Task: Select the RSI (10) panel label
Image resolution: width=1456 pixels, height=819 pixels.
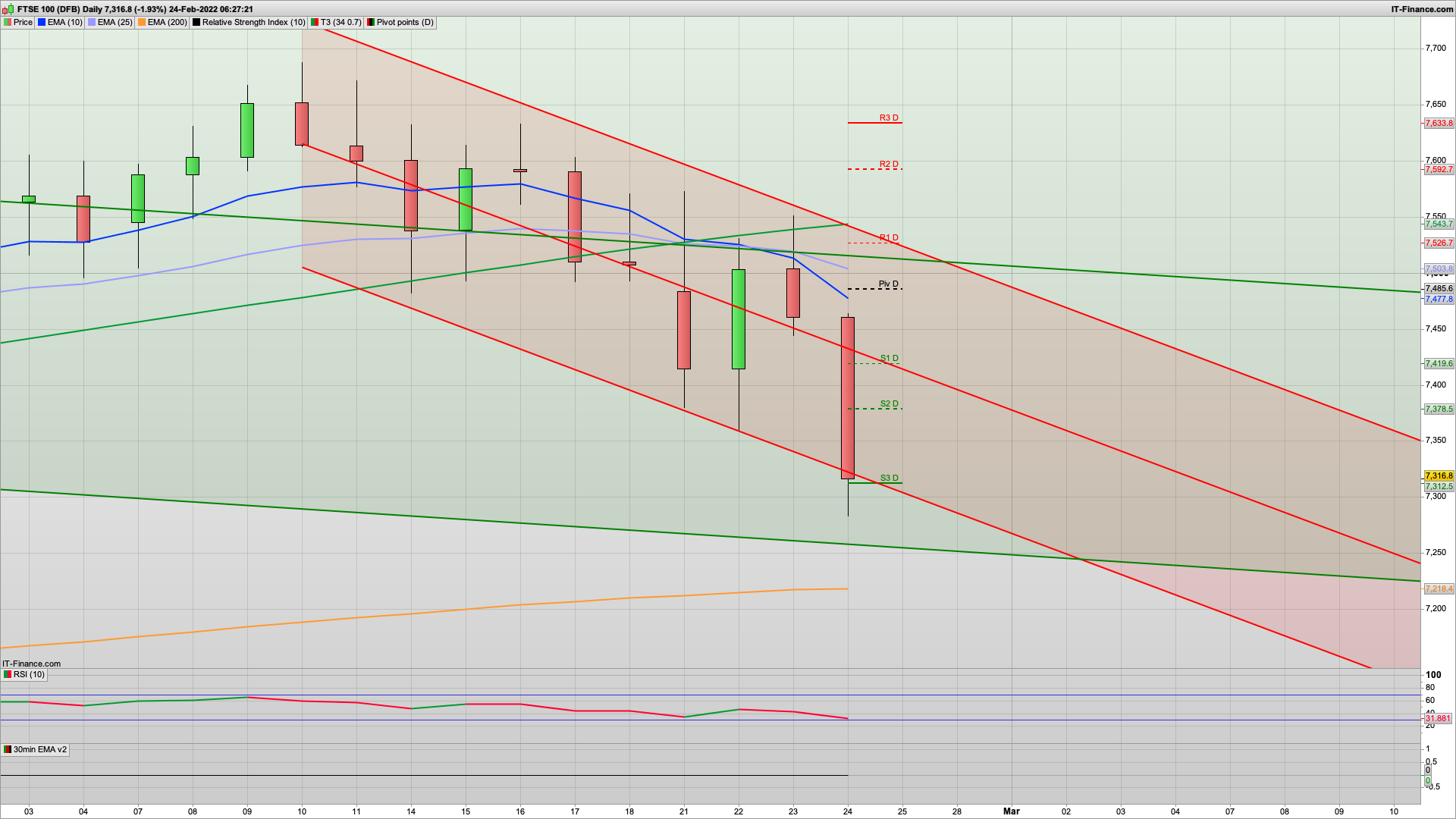Action: tap(24, 674)
